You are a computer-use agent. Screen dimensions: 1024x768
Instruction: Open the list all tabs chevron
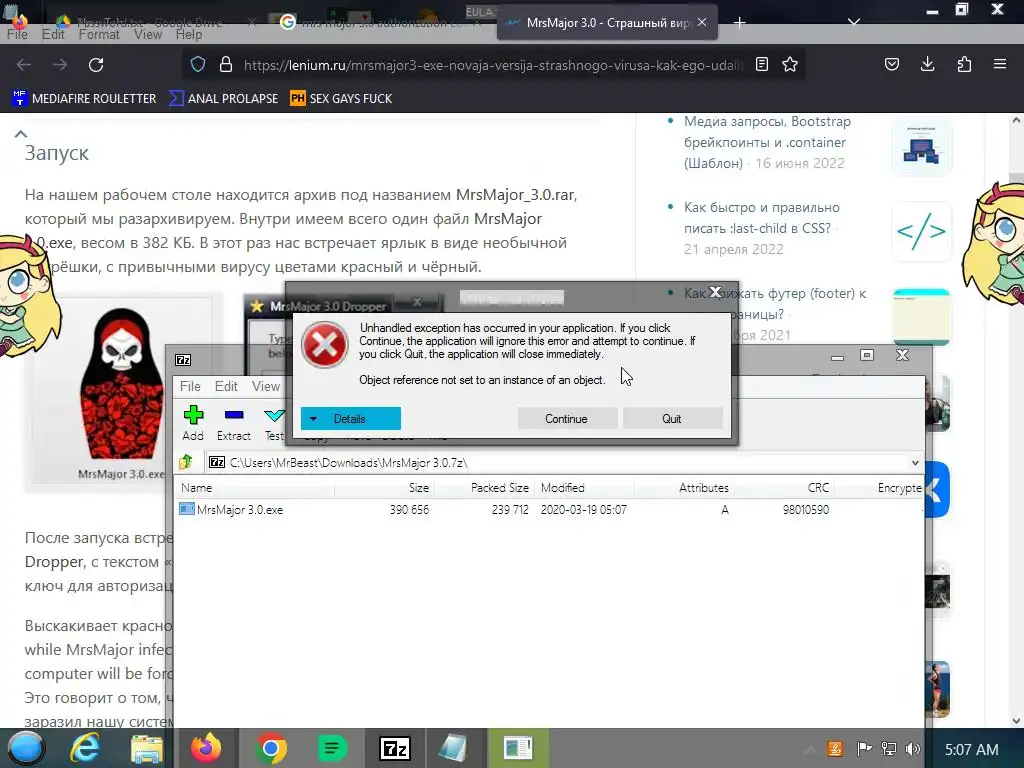coord(854,22)
